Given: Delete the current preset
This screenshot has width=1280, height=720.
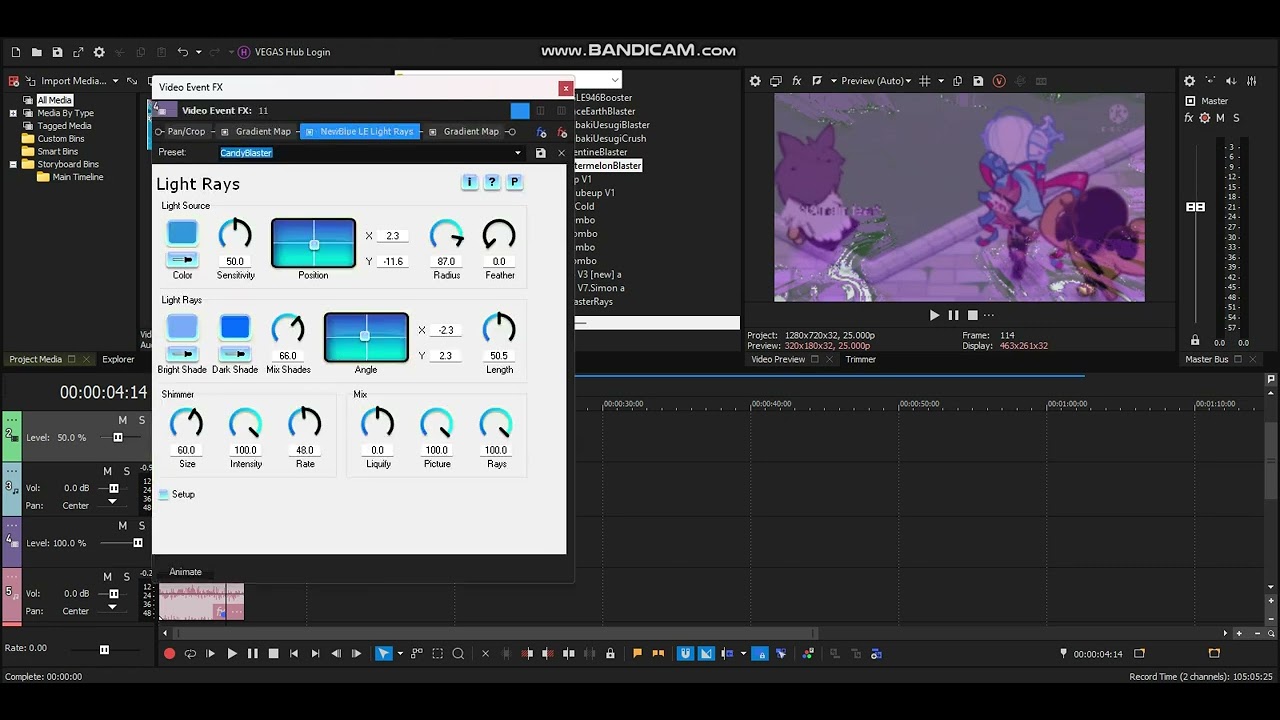Looking at the screenshot, I should (x=561, y=153).
